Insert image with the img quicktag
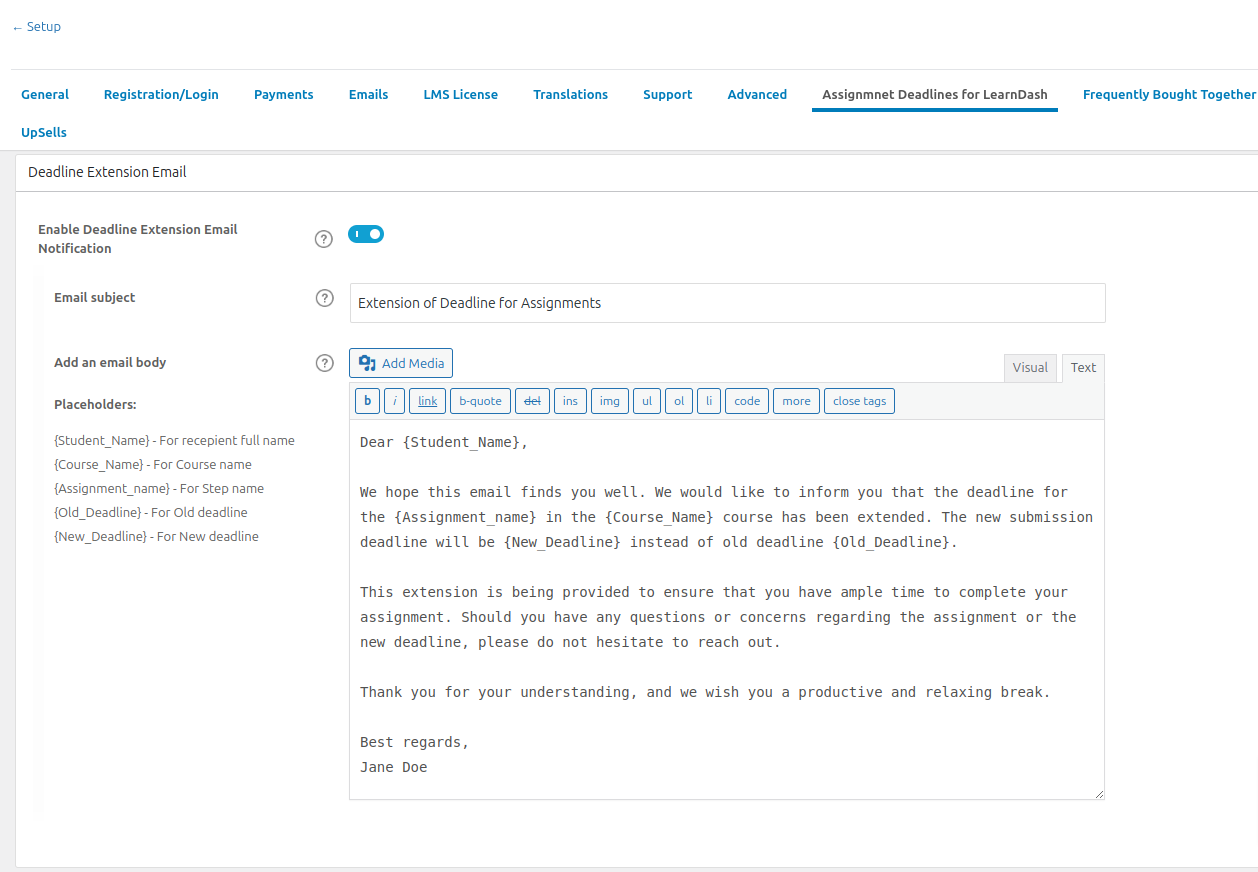The image size is (1258, 872). [x=609, y=401]
